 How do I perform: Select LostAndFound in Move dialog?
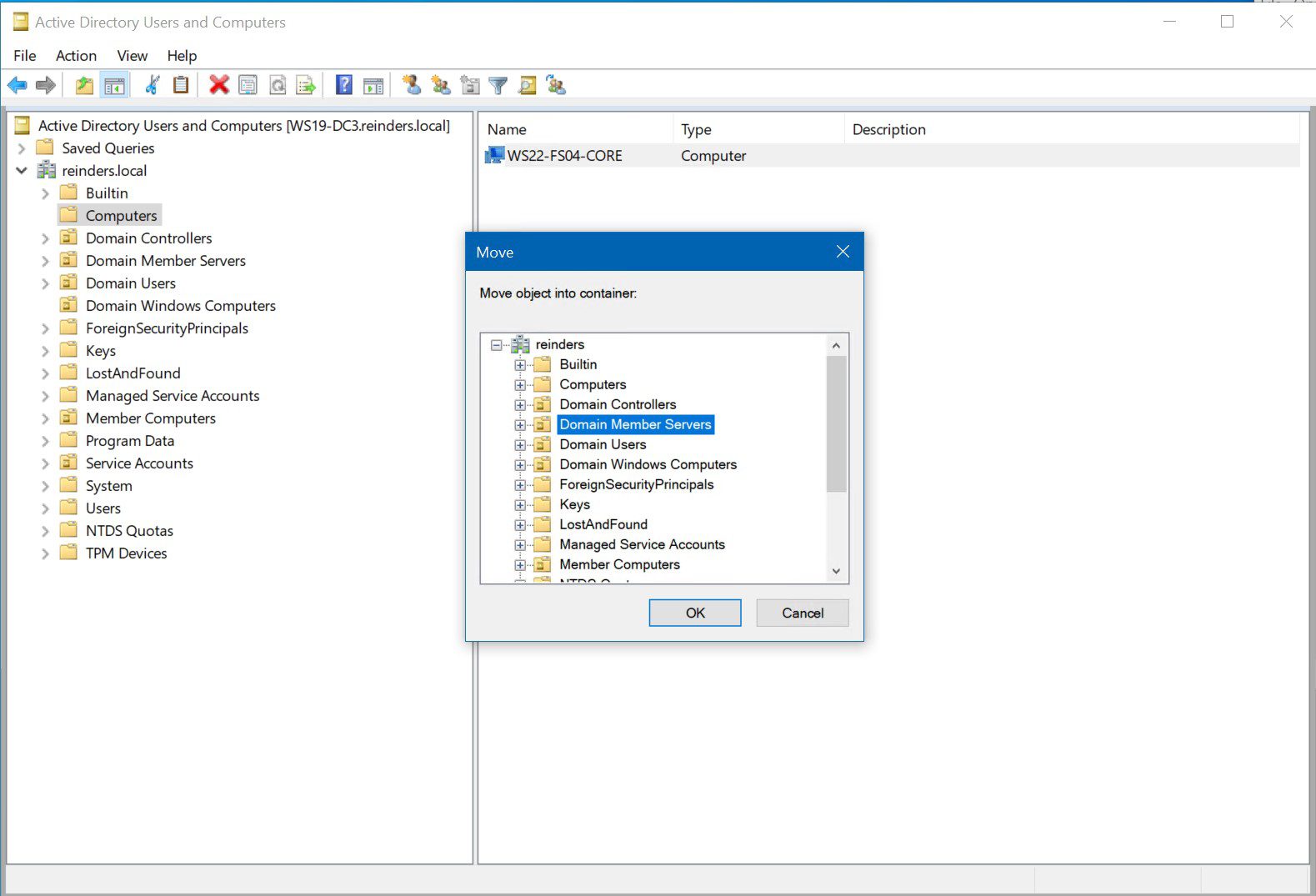(603, 524)
